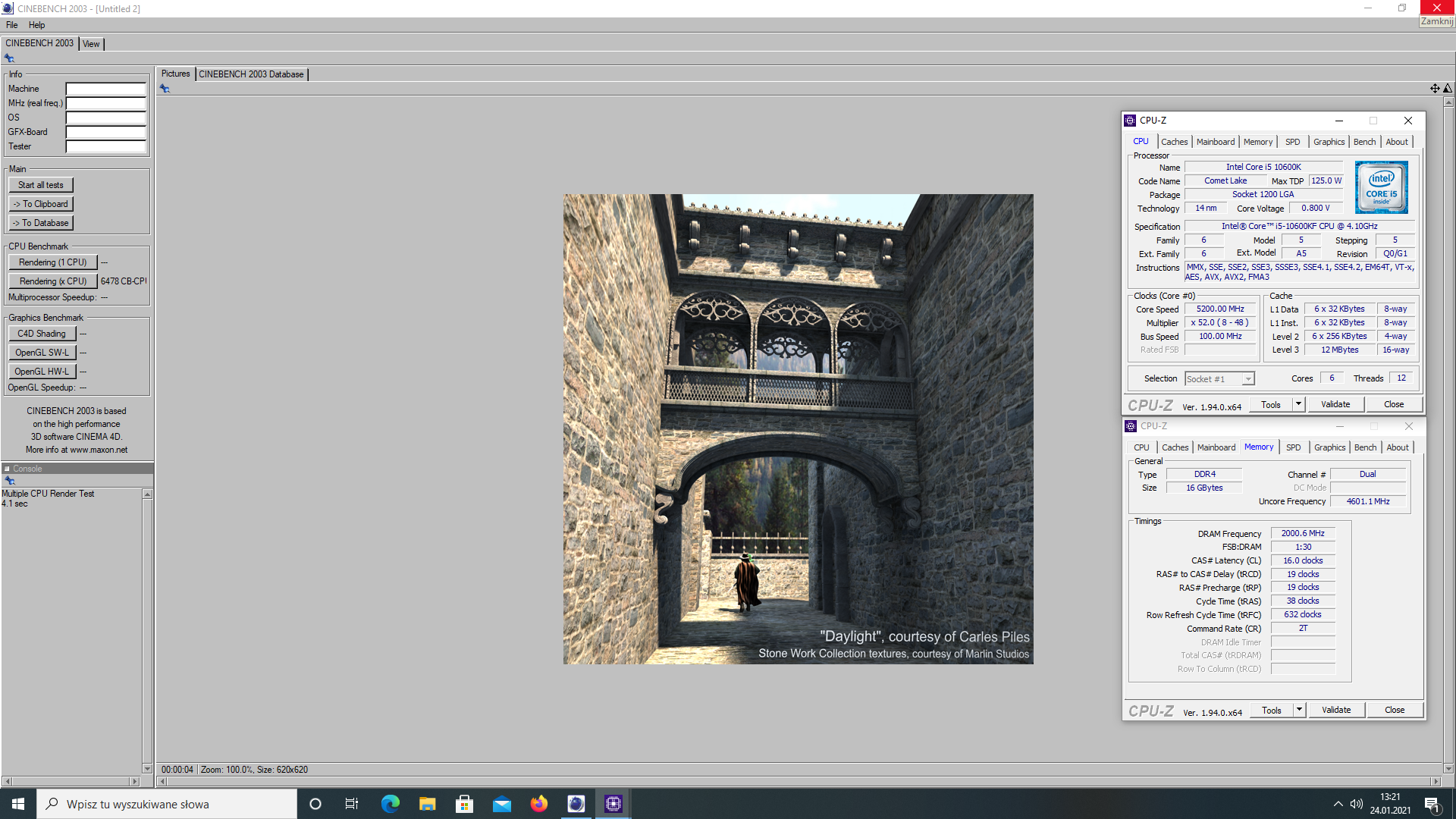Click the GFX-Board input field
Image resolution: width=1456 pixels, height=819 pixels.
tap(105, 132)
